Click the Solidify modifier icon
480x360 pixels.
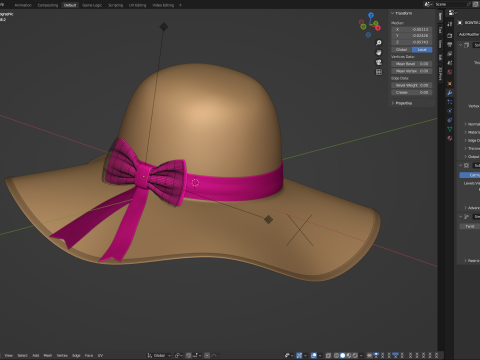pyautogui.click(x=467, y=45)
